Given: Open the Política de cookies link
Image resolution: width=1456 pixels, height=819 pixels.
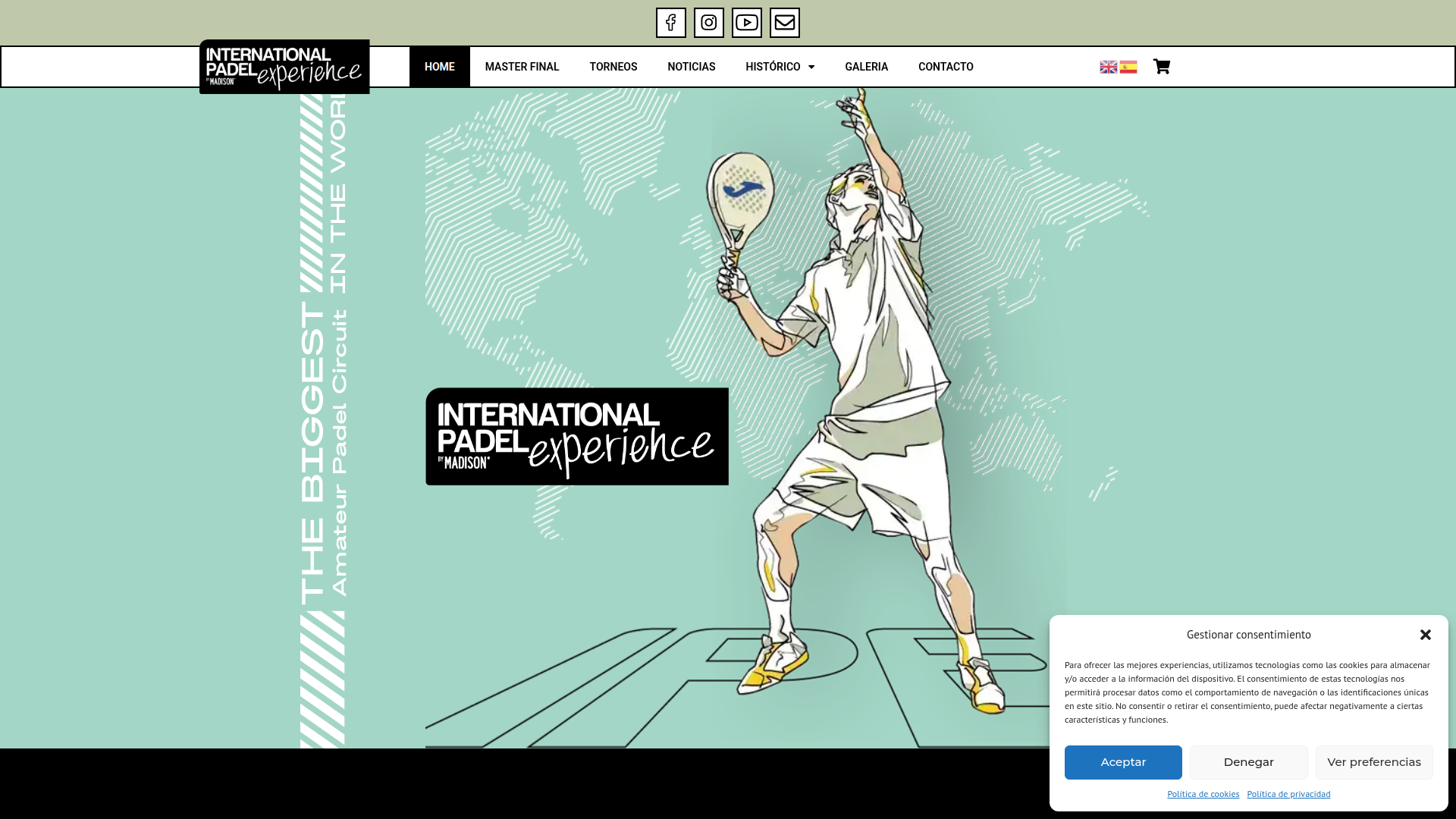Looking at the screenshot, I should click(1203, 794).
